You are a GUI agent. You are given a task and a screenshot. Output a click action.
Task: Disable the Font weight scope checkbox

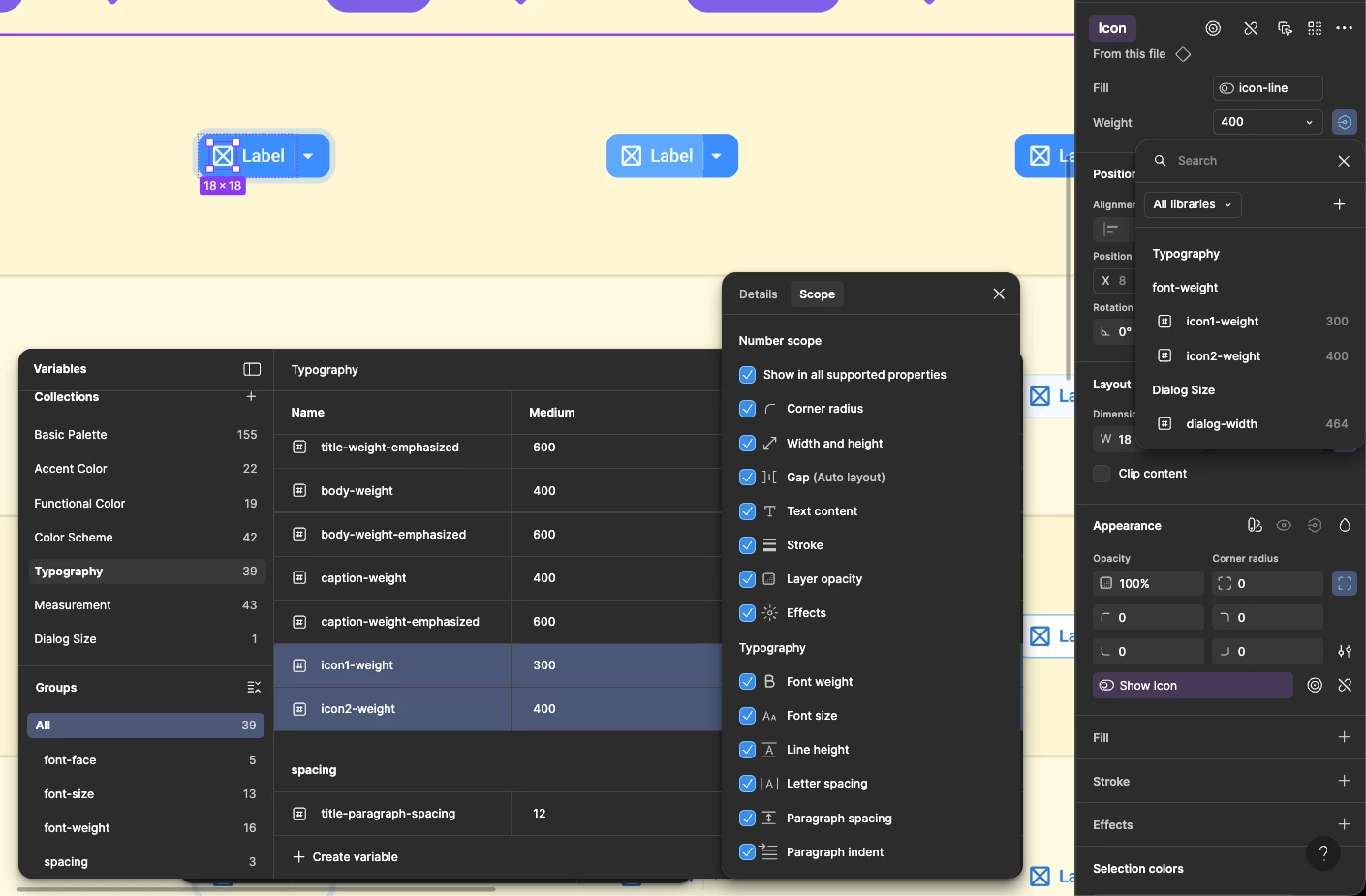click(747, 682)
